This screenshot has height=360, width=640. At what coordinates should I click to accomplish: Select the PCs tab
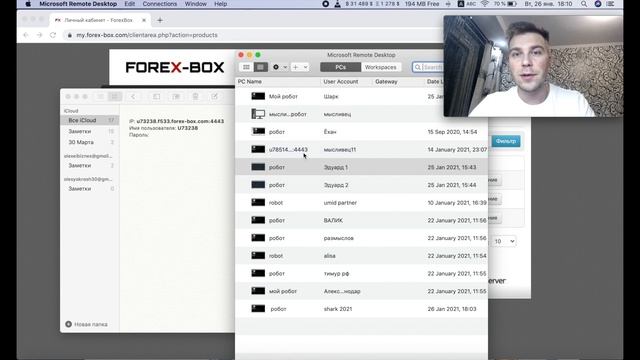click(340, 67)
